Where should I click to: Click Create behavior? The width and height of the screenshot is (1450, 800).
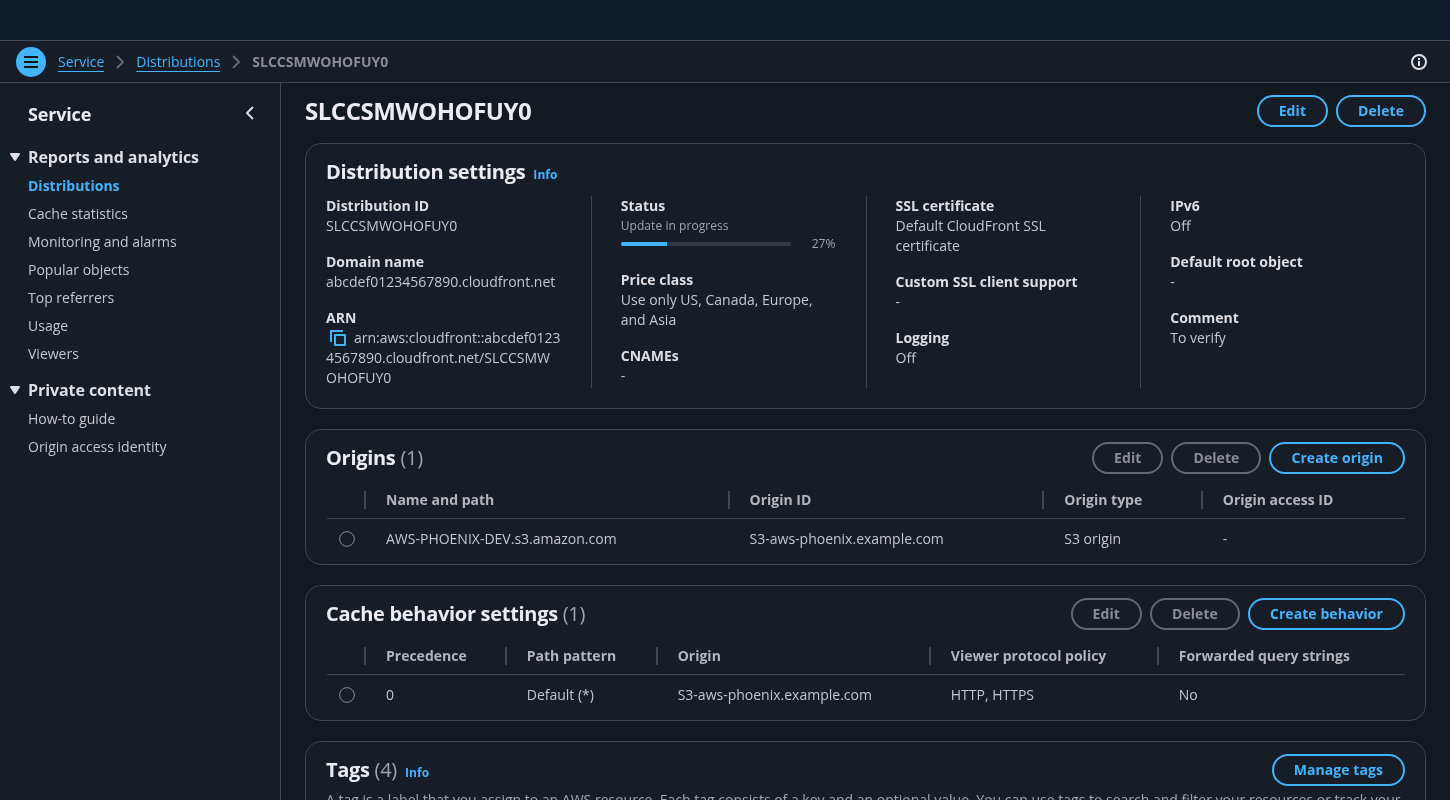click(x=1326, y=614)
